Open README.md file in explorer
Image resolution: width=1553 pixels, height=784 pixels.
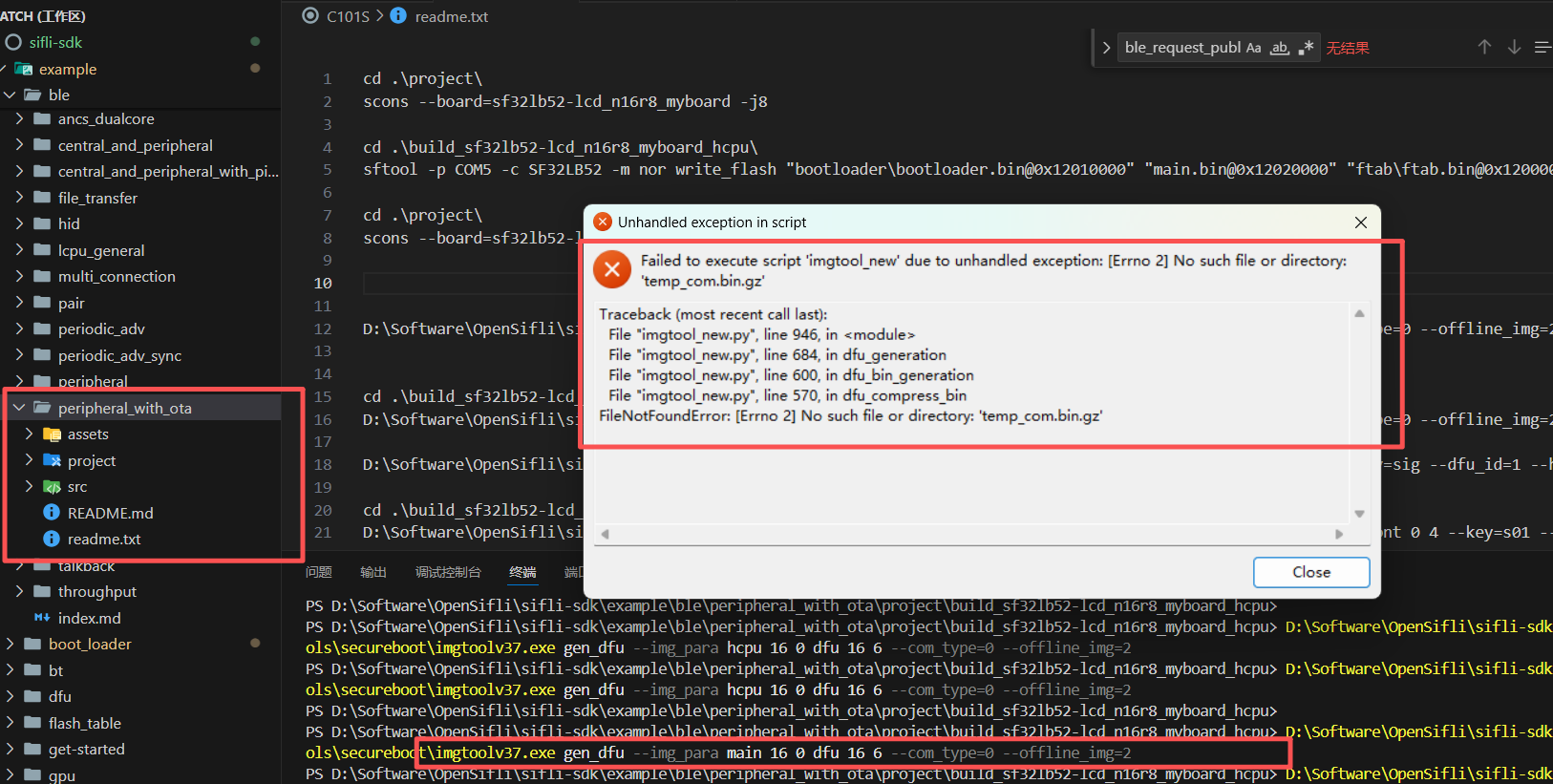110,513
